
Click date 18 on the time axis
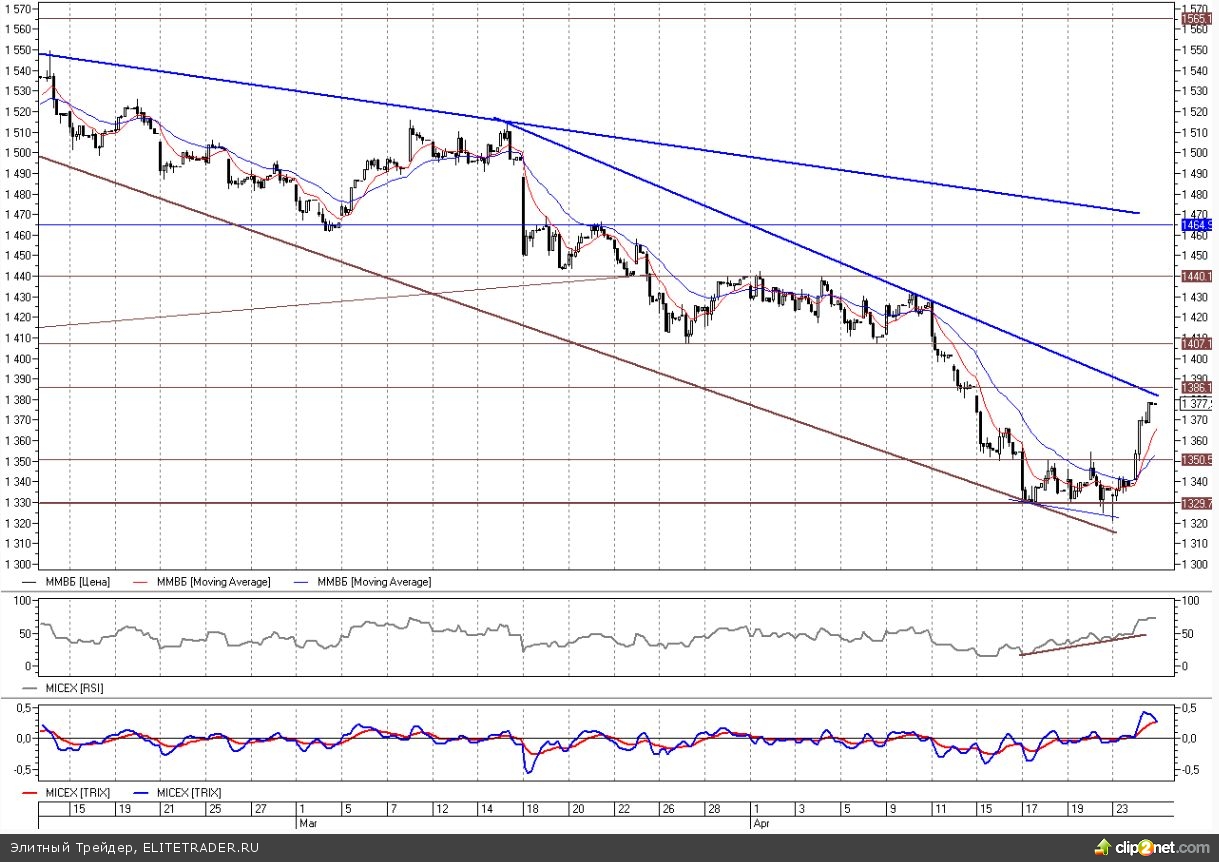click(x=533, y=808)
